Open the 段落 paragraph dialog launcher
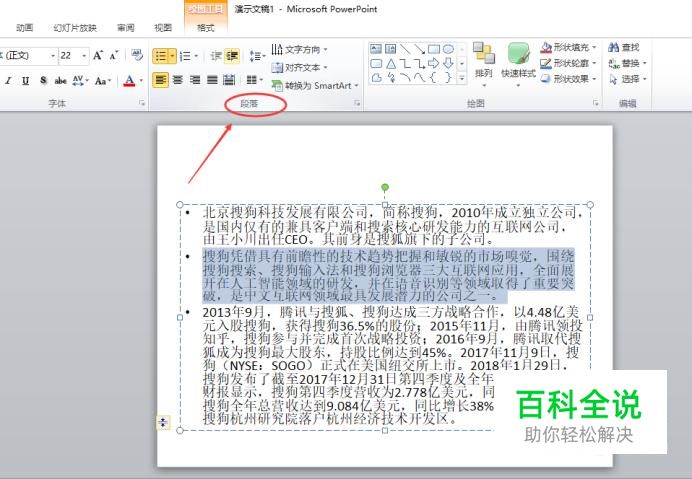692x479 pixels. [x=357, y=103]
